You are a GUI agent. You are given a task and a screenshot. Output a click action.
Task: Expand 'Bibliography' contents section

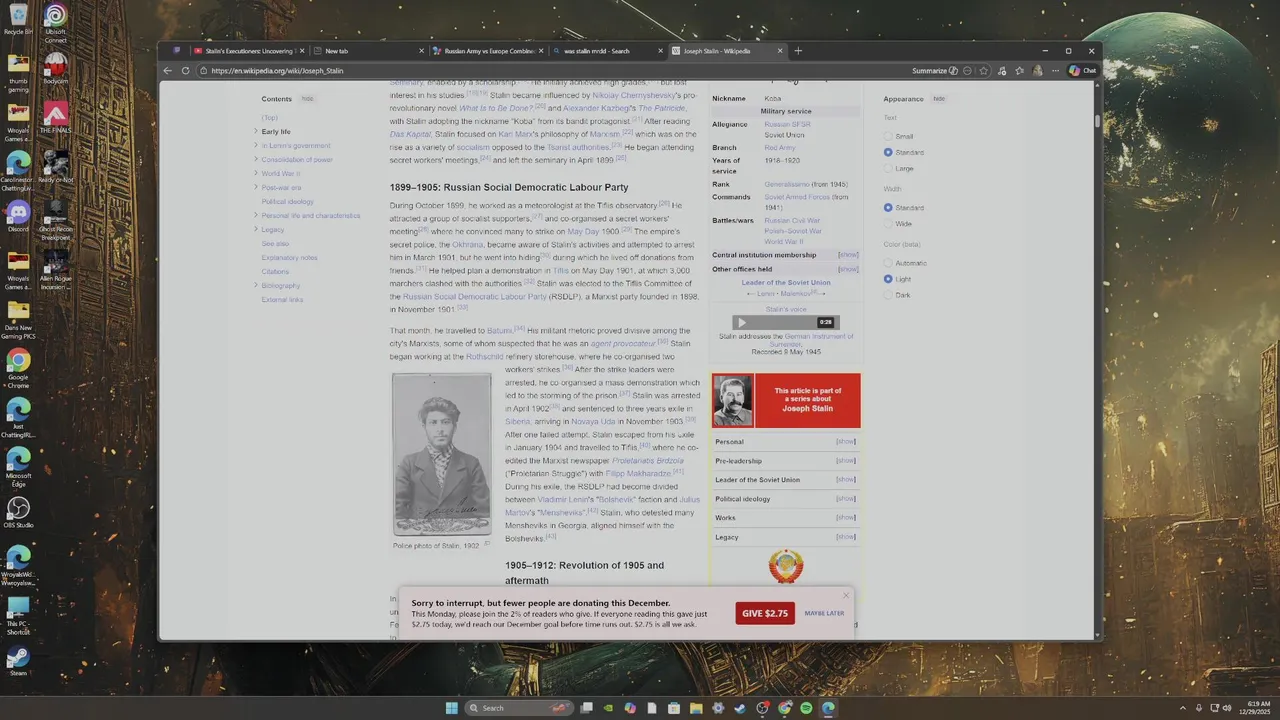tap(256, 285)
